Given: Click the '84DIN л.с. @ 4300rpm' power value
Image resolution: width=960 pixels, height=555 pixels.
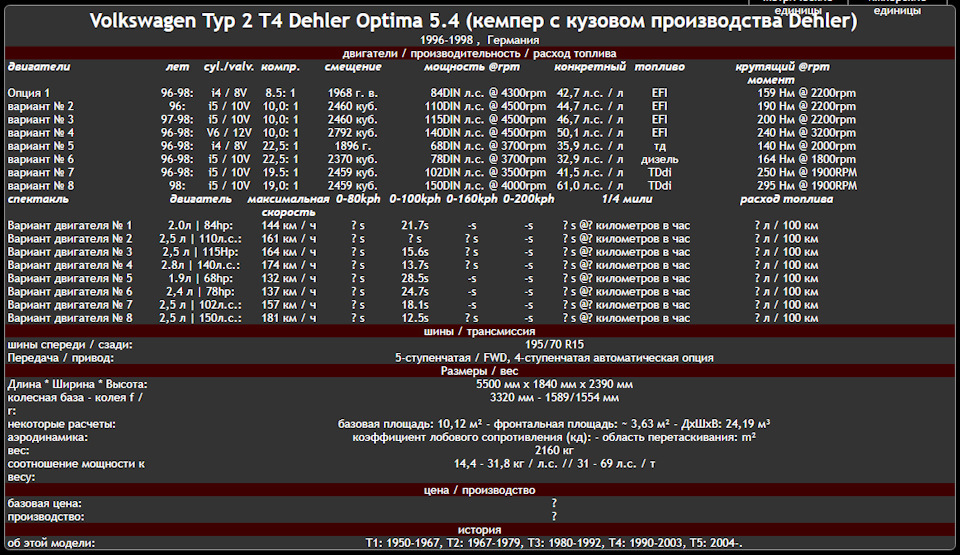Looking at the screenshot, I should pos(487,93).
